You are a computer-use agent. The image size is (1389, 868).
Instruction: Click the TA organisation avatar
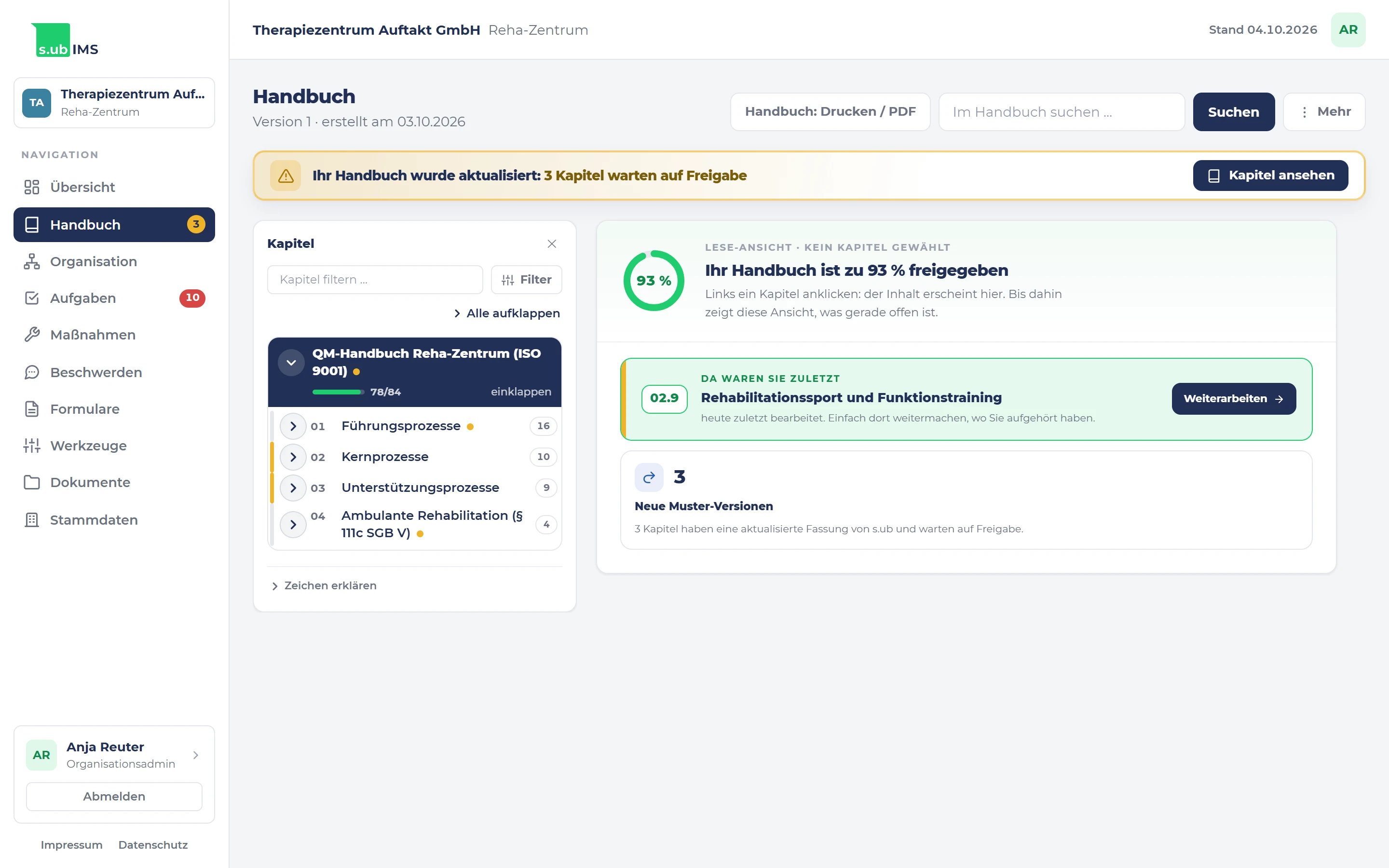click(37, 103)
